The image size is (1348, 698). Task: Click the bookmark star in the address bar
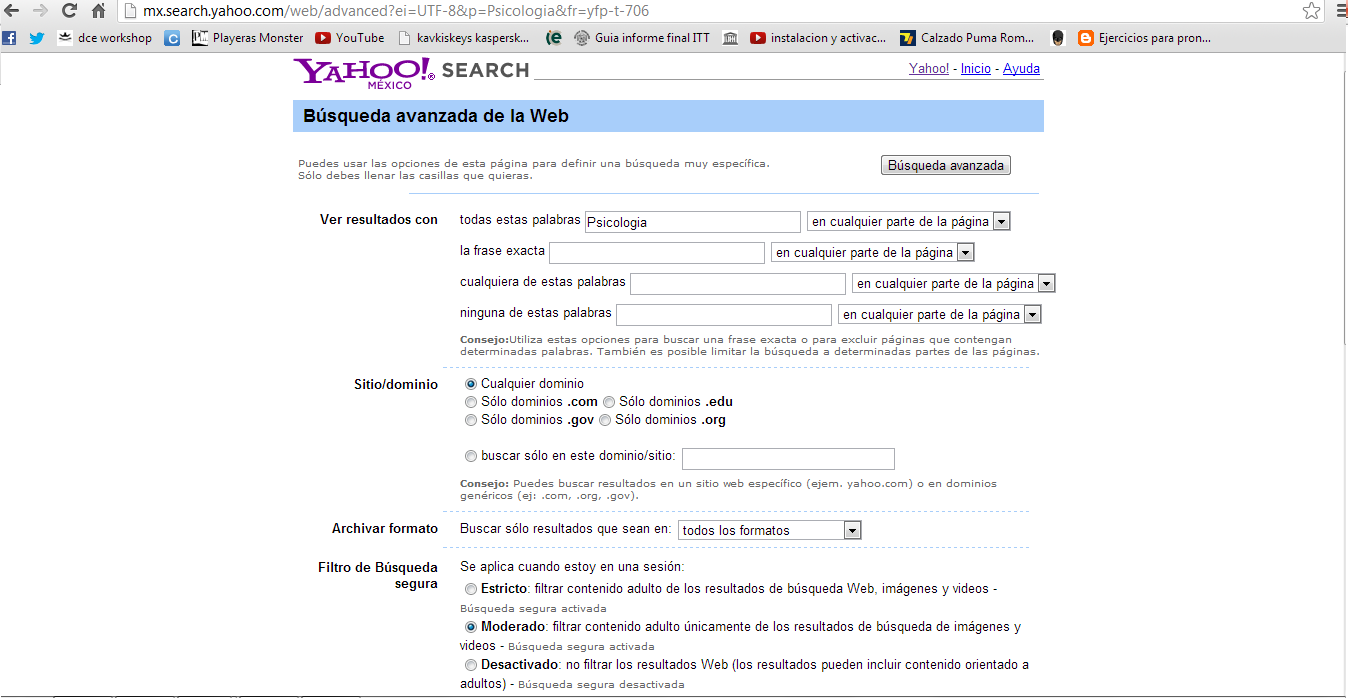[1311, 10]
